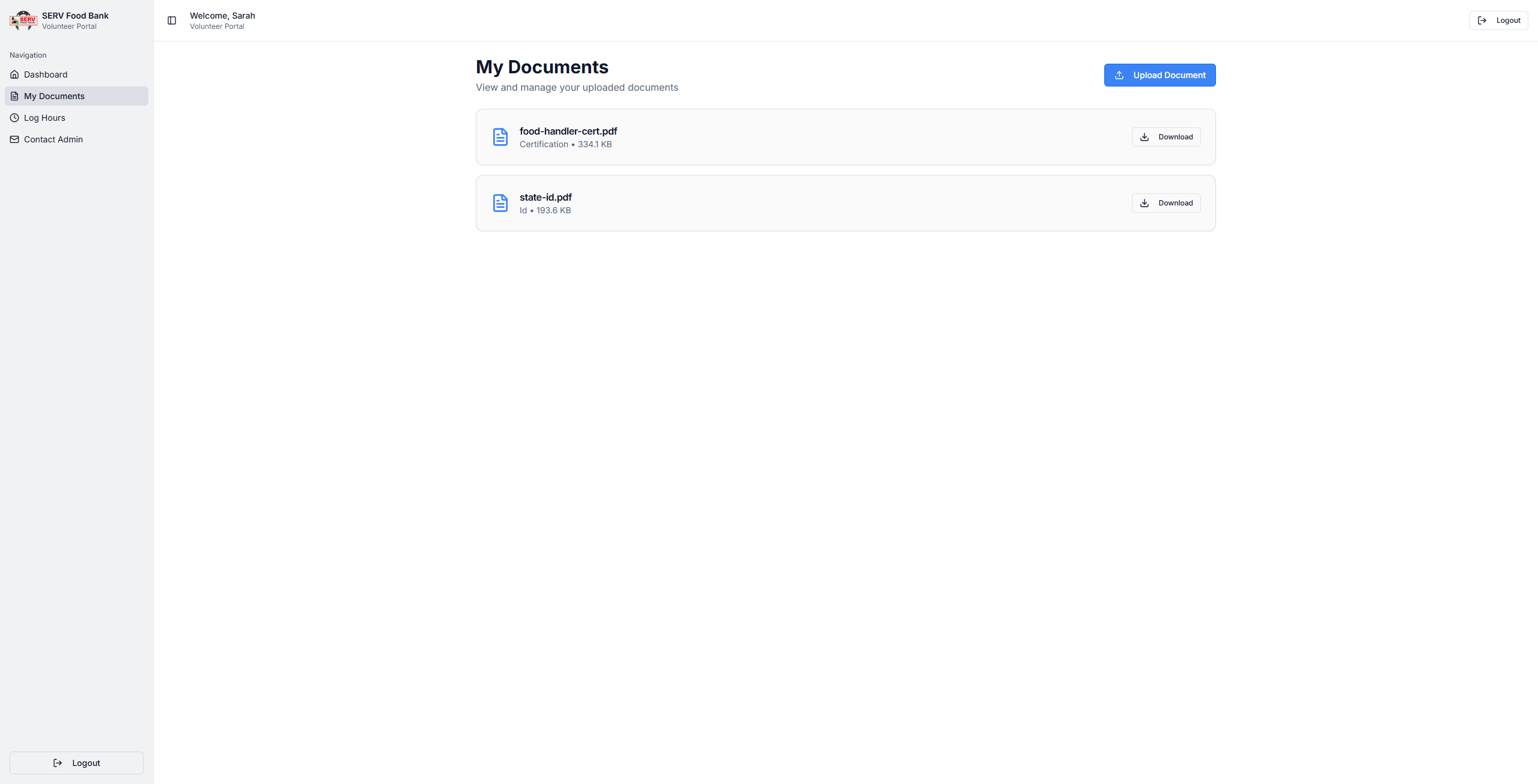Select My Documents in navigation

[x=54, y=96]
